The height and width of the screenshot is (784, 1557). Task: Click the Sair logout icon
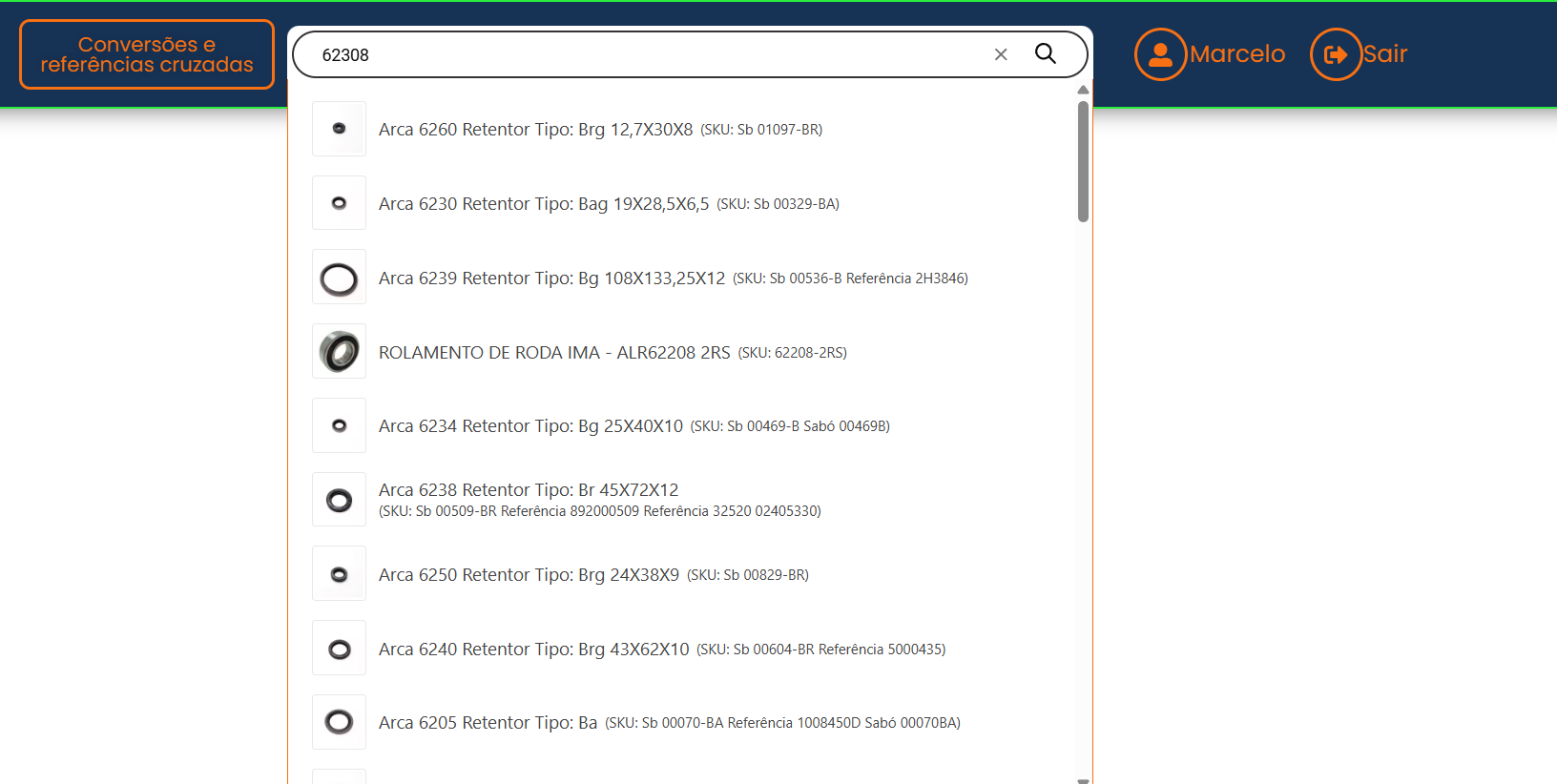coord(1336,54)
